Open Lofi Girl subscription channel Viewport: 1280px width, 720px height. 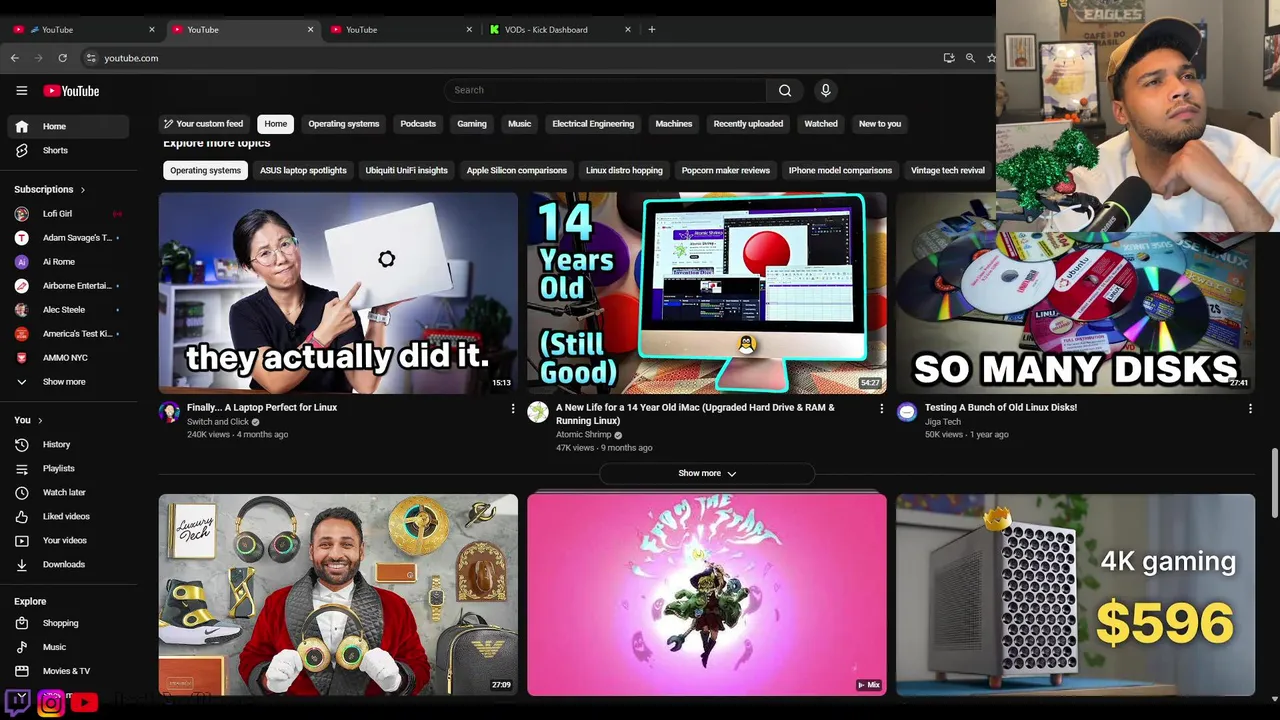pyautogui.click(x=68, y=213)
